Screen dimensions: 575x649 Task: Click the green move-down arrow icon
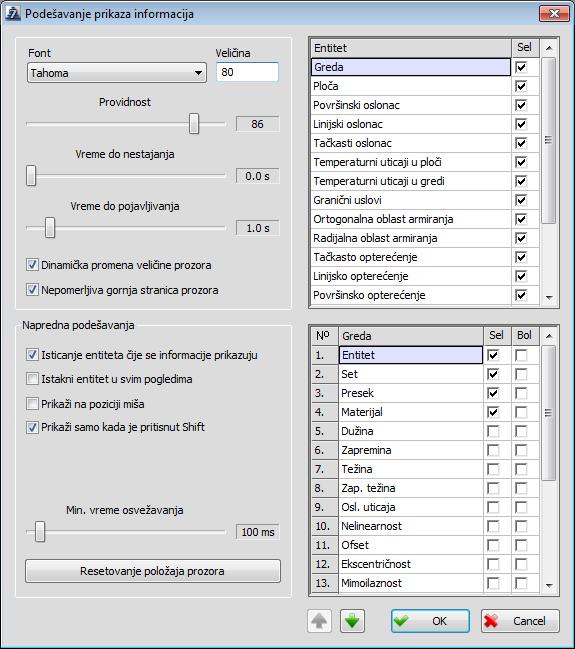352,621
